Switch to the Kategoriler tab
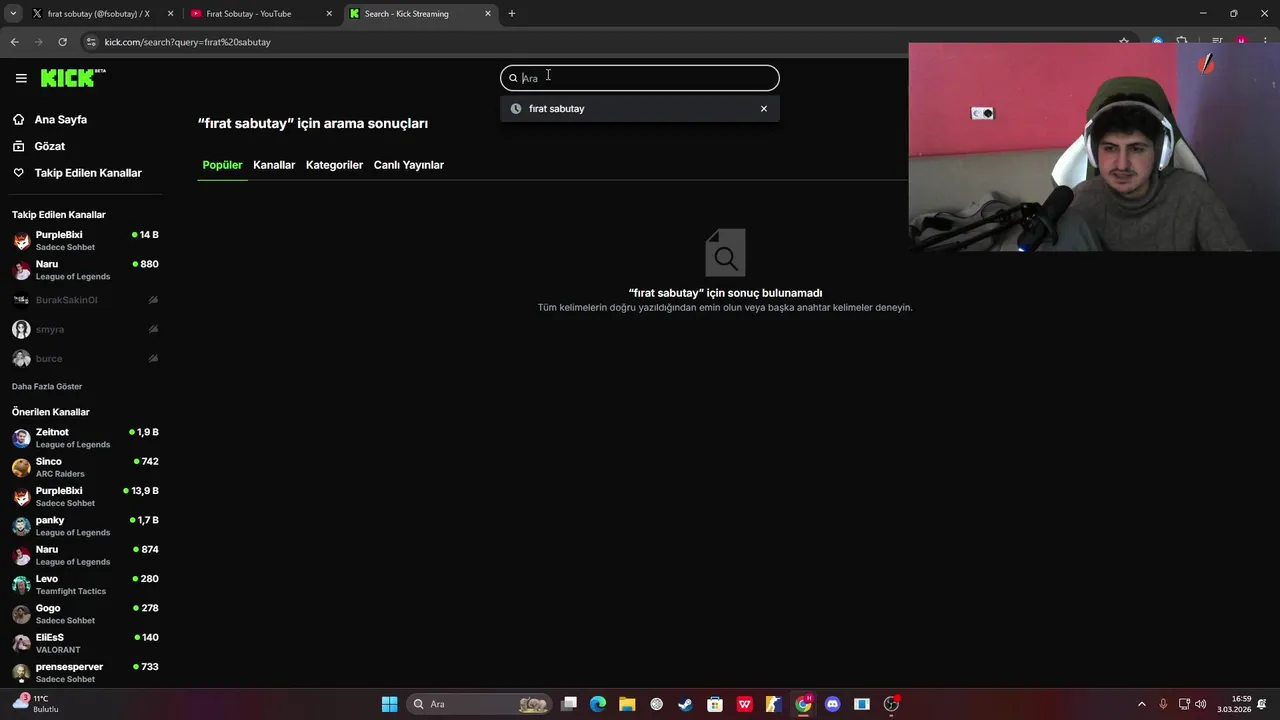The height and width of the screenshot is (720, 1280). pyautogui.click(x=334, y=165)
